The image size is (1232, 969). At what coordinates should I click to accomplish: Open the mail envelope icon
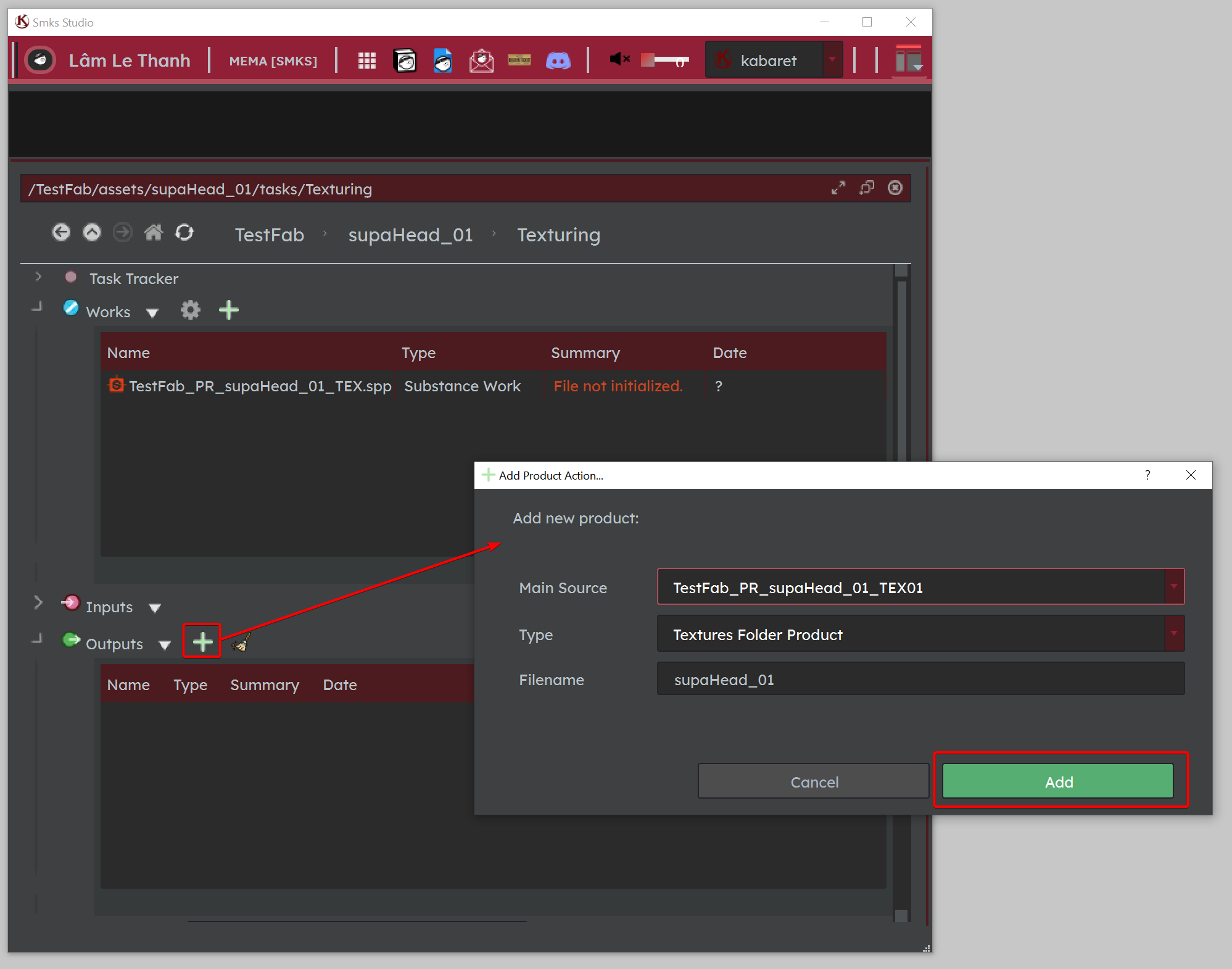click(481, 60)
